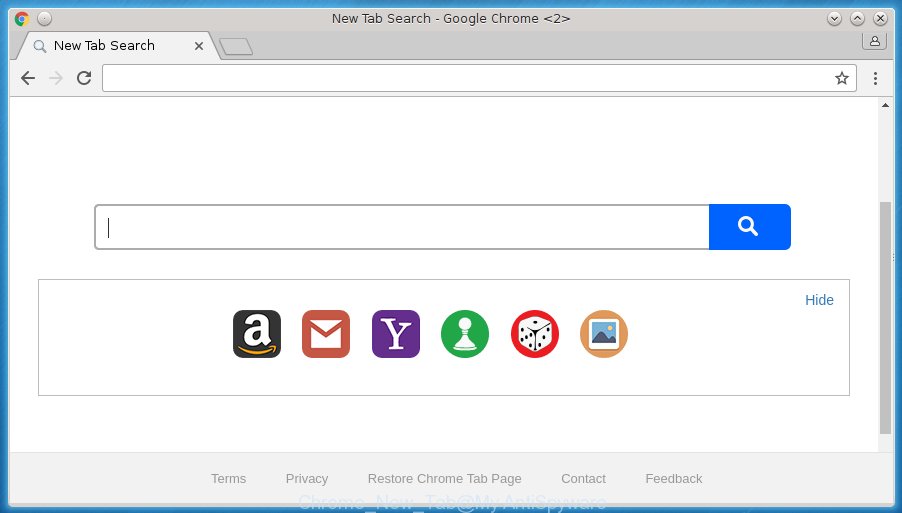This screenshot has height=513, width=902.
Task: Bookmark this page with the star icon
Action: [x=842, y=78]
